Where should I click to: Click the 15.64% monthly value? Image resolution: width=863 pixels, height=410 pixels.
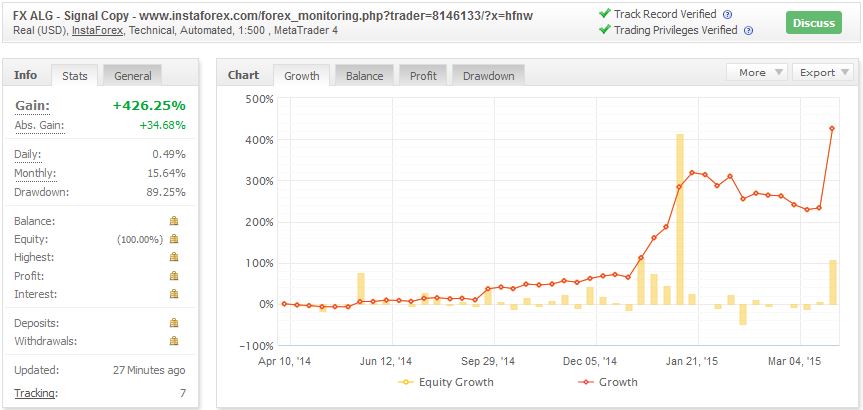click(167, 173)
